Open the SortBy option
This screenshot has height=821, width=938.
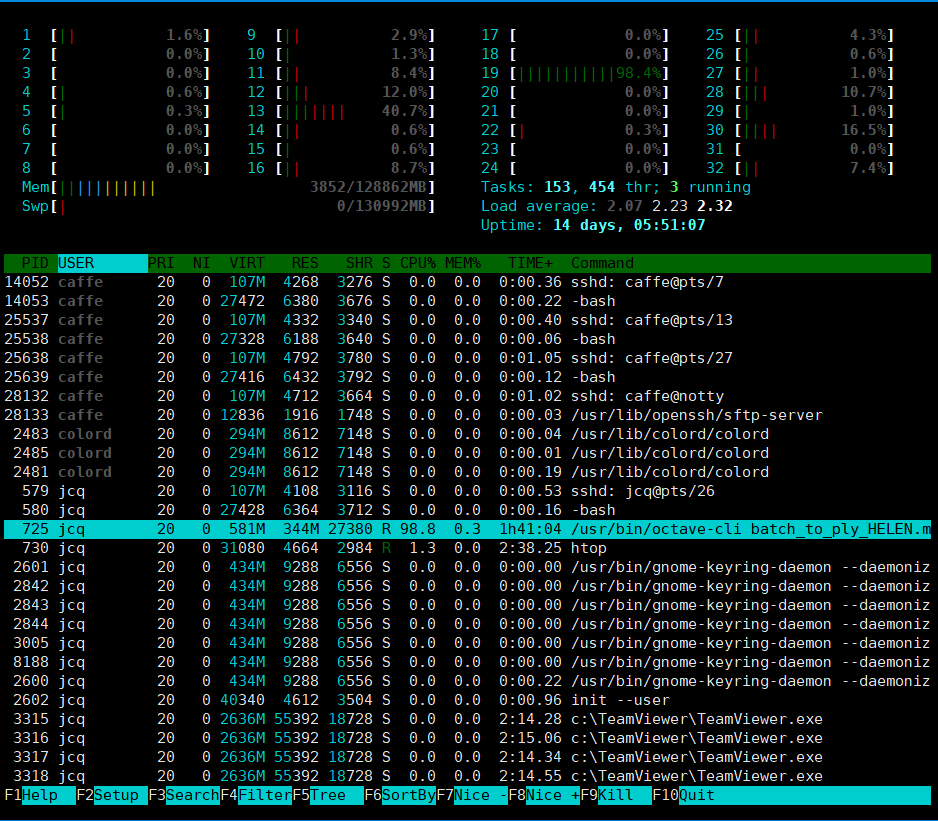coord(409,795)
